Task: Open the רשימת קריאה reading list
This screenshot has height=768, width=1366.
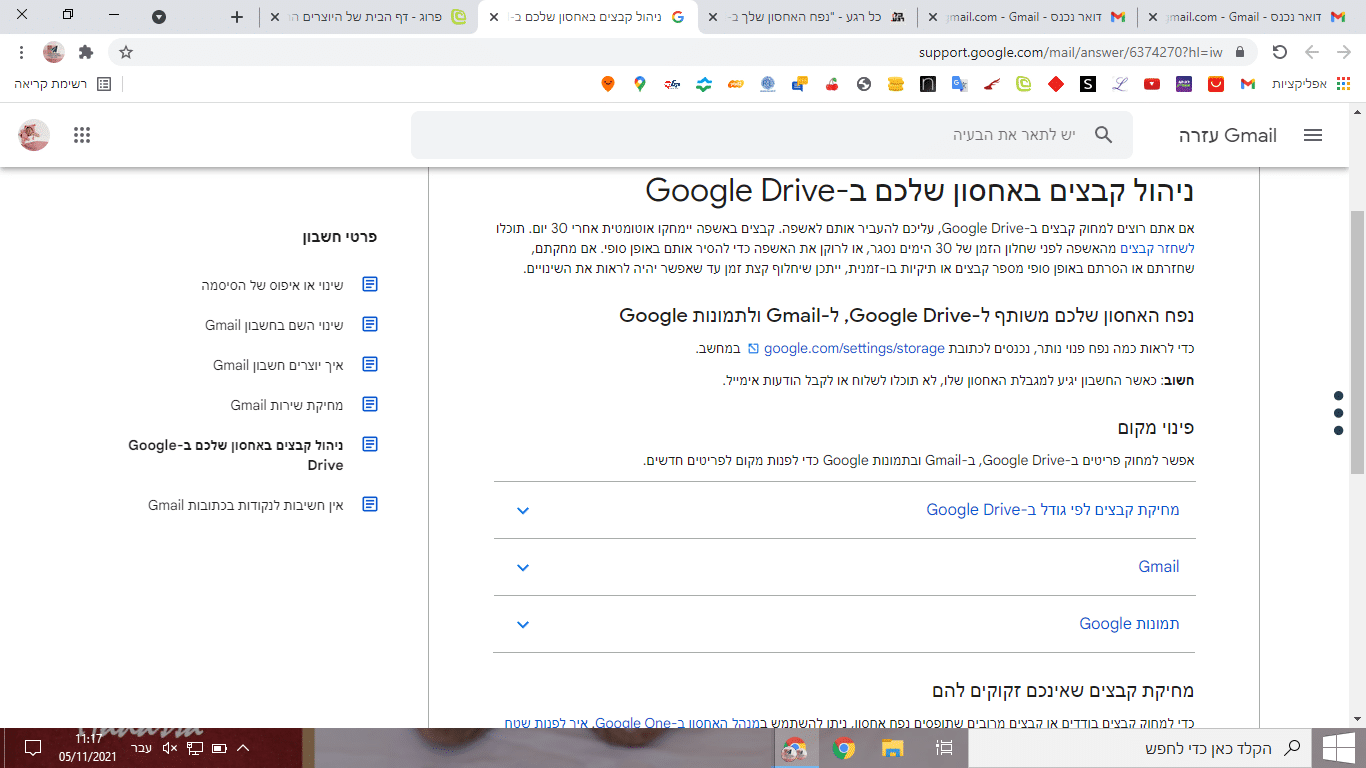Action: 63,84
